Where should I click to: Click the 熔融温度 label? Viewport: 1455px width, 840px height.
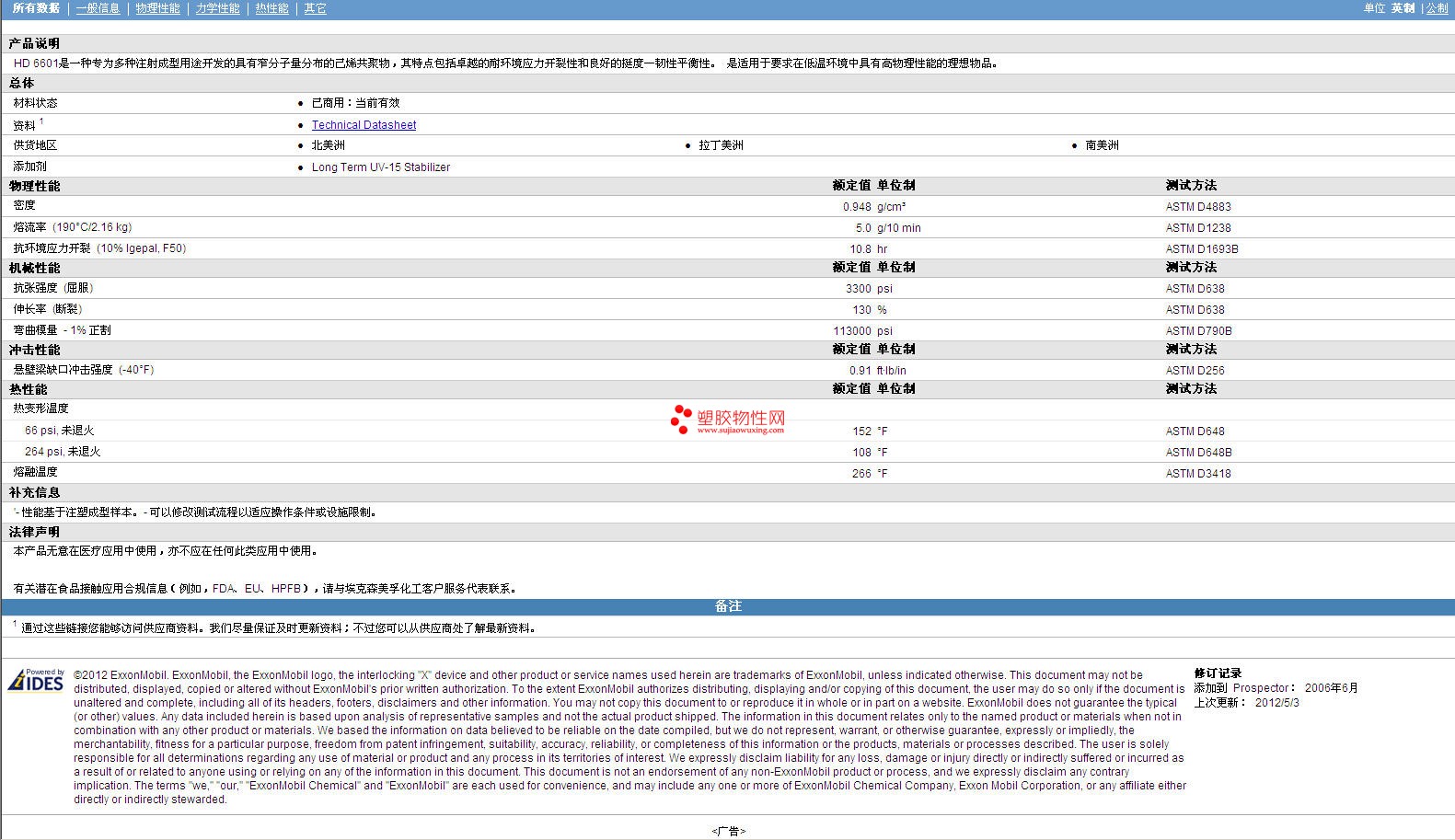(x=35, y=472)
